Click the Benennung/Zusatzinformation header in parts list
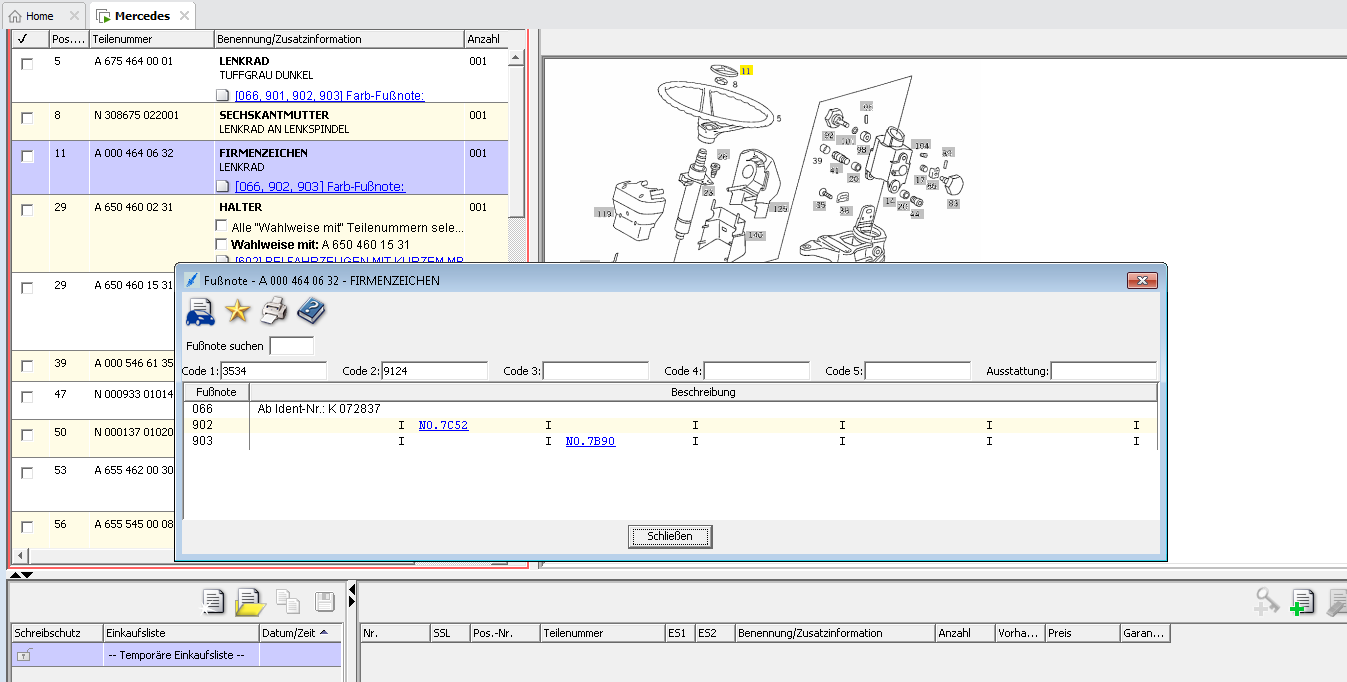 pos(339,39)
